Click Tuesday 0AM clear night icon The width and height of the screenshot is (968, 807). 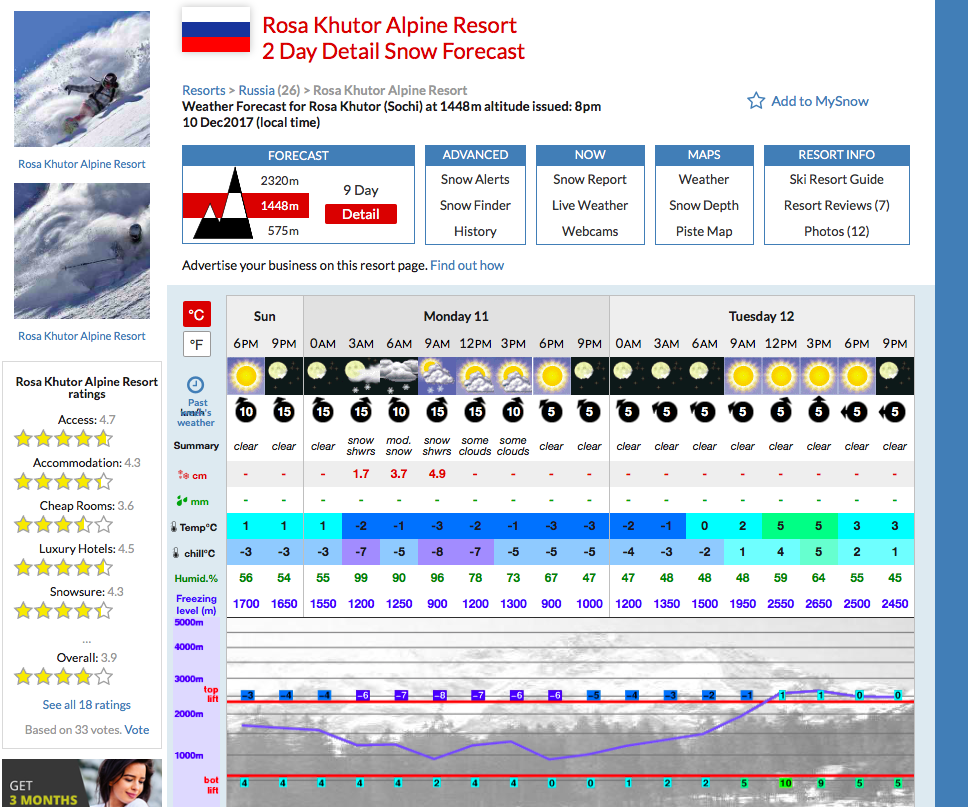coord(628,376)
